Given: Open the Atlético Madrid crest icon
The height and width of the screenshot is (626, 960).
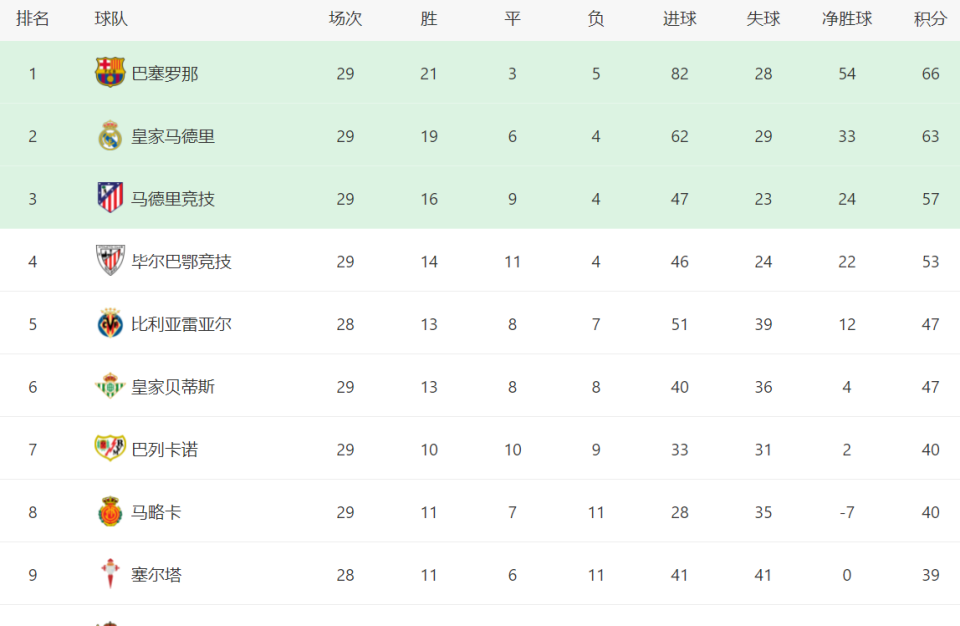Looking at the screenshot, I should (110, 198).
